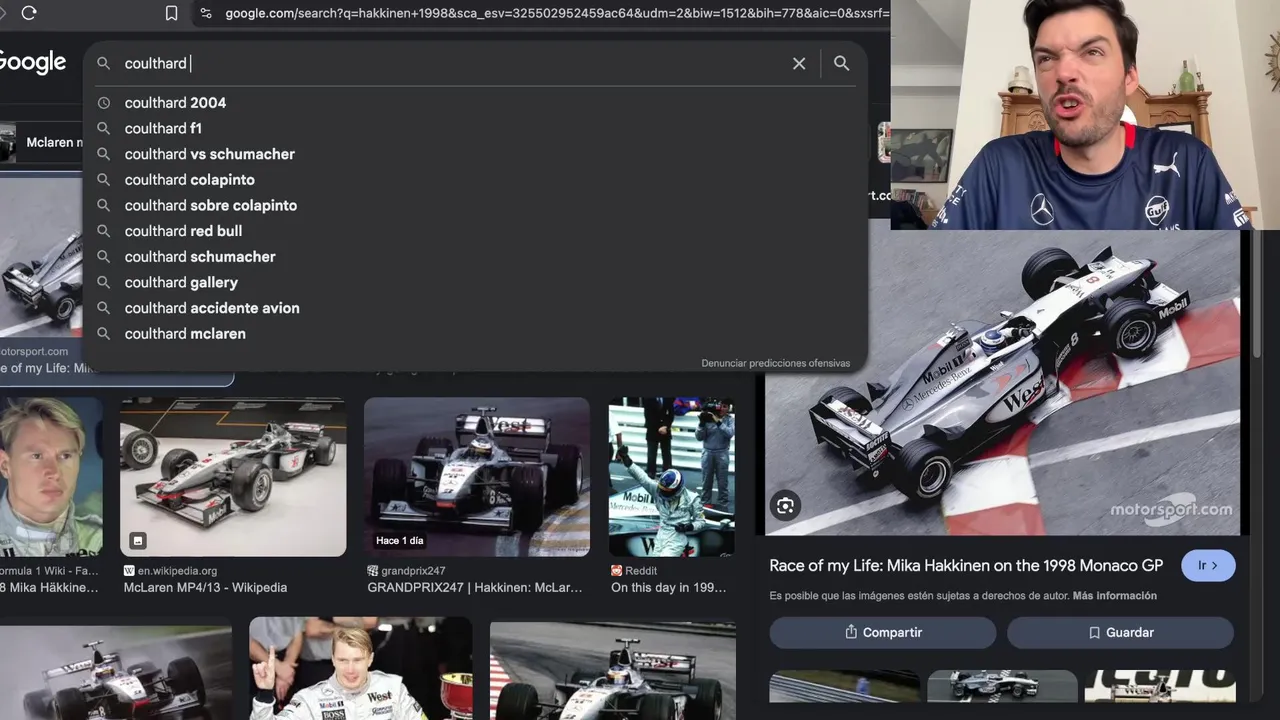Open the 'McLaren MP4/13 - Wikipedia' title link
Viewport: 1280px width, 720px height.
[x=205, y=587]
